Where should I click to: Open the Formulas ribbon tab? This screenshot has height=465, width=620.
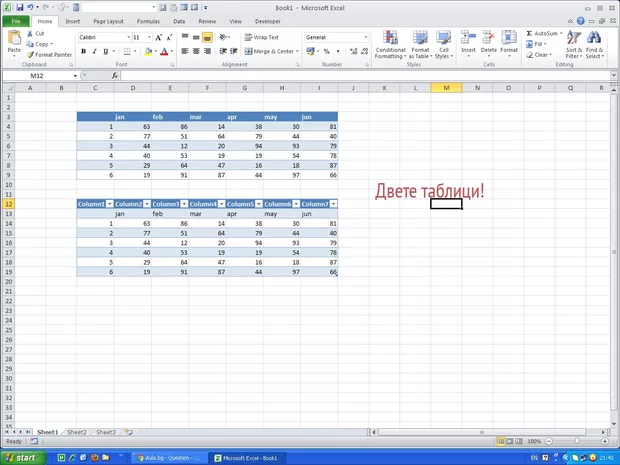148,20
